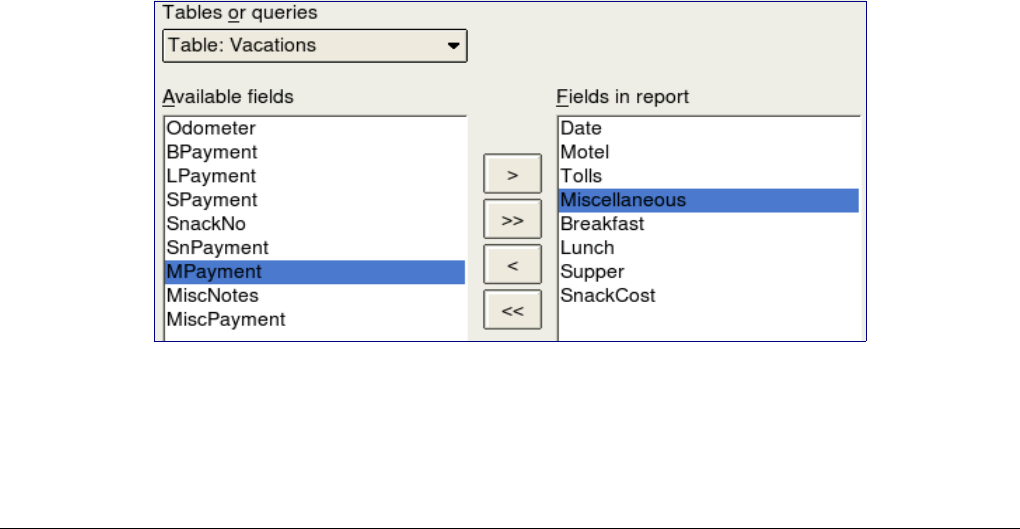
Task: Click the single left arrow remove-field button
Action: [512, 265]
